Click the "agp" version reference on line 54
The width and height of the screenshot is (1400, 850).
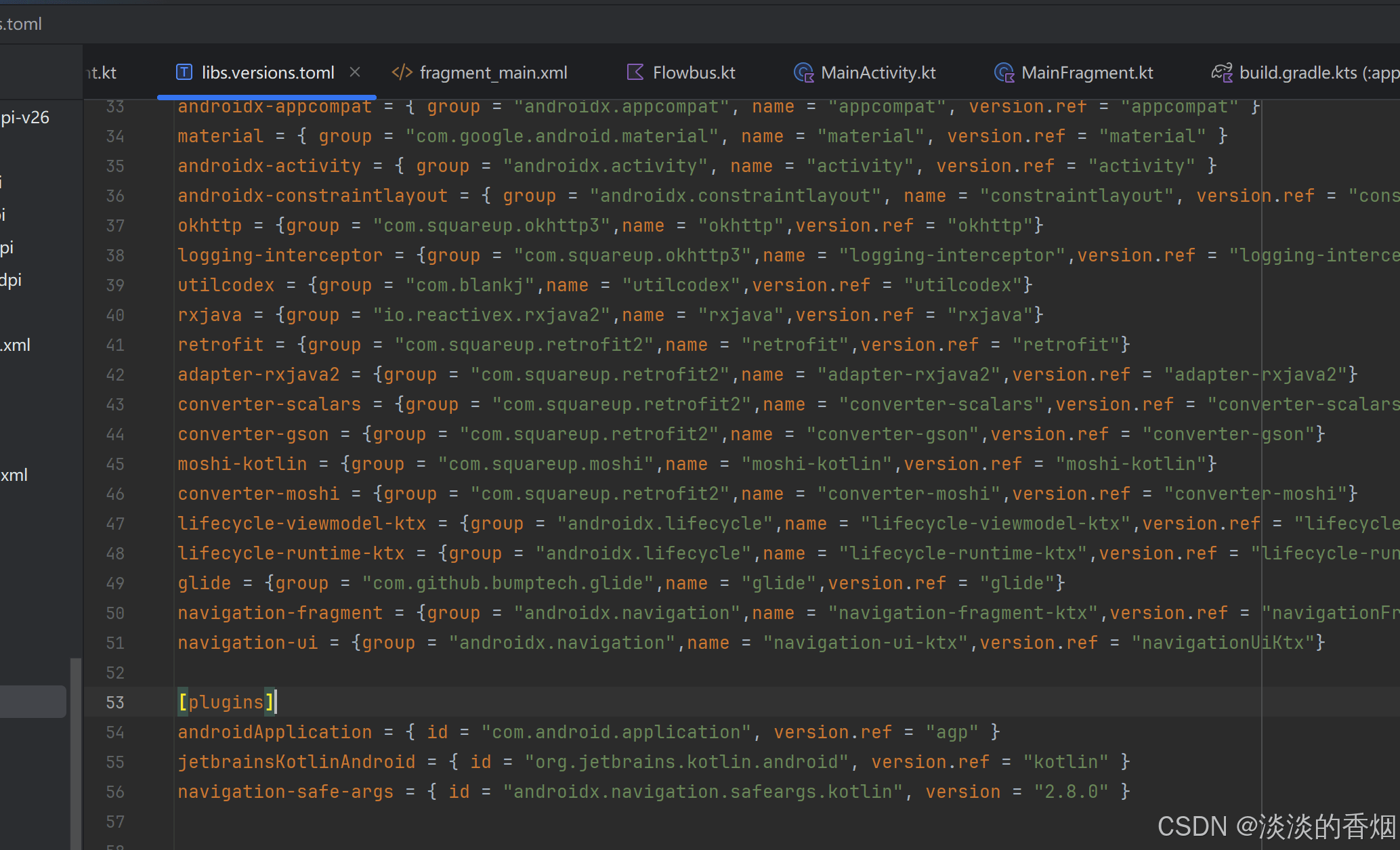coord(952,732)
